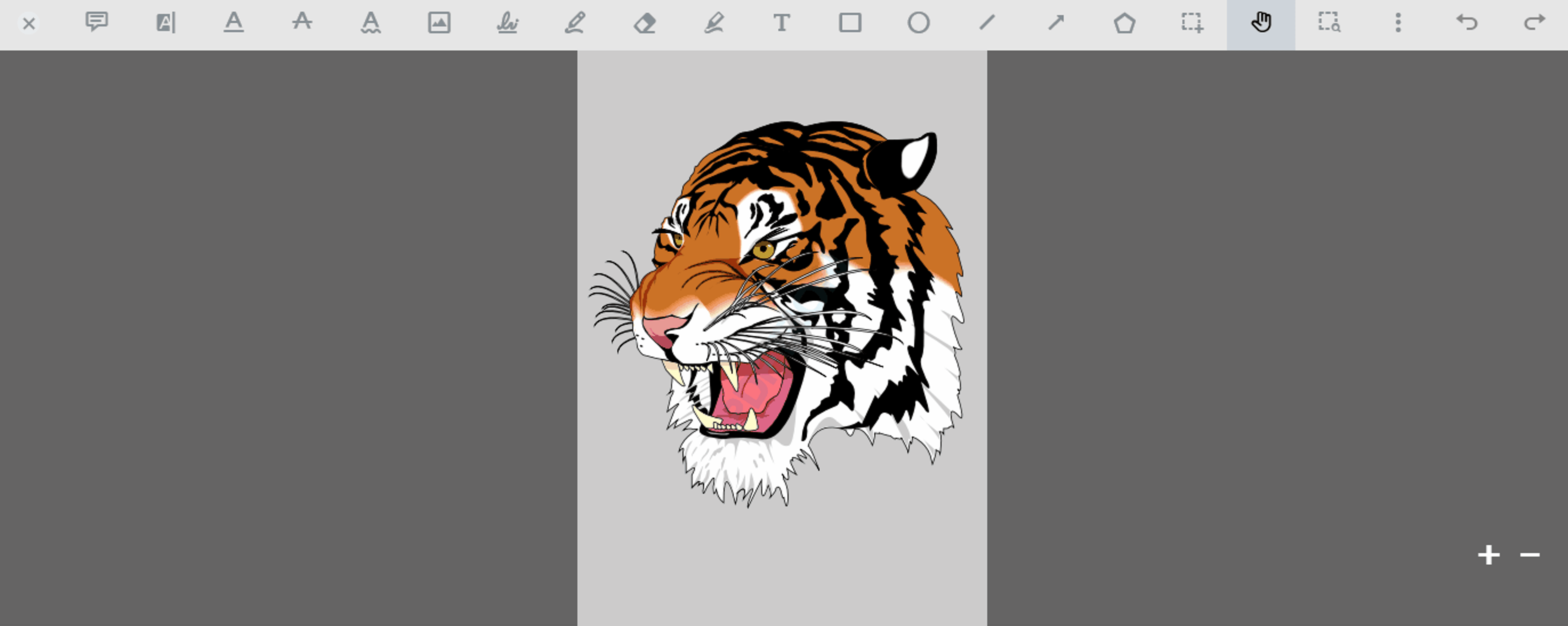Screen dimensions: 1568x626
Task: Select the insert image tool
Action: pyautogui.click(x=439, y=22)
